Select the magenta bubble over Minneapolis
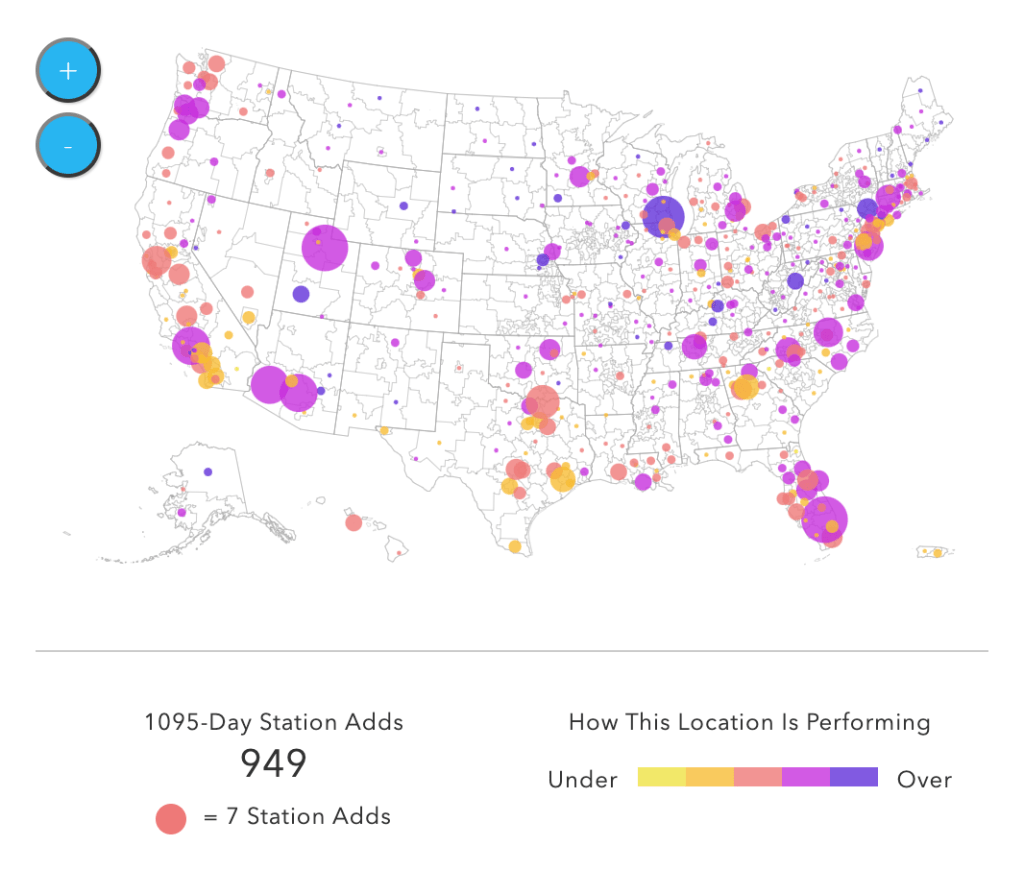The height and width of the screenshot is (870, 1024). coord(579,177)
